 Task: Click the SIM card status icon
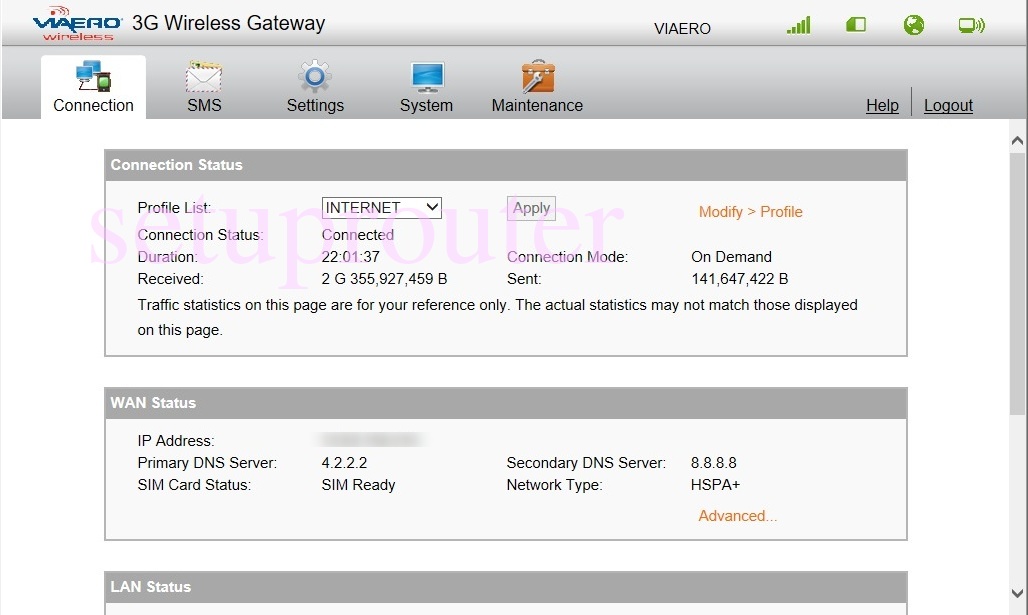click(856, 25)
